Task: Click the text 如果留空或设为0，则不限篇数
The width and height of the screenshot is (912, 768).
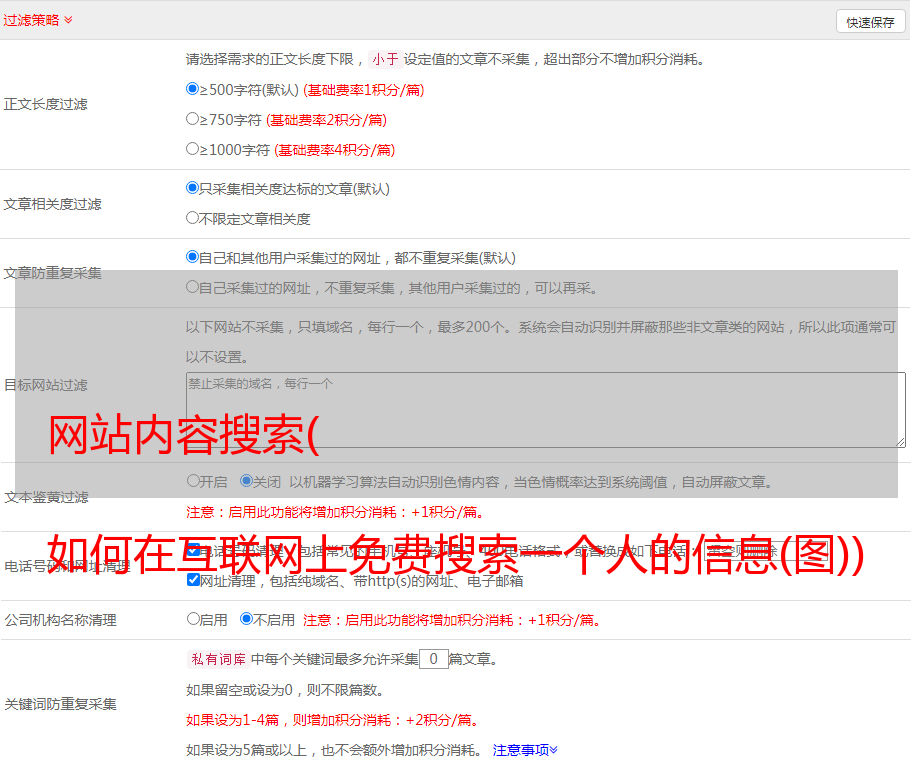Action: coord(285,690)
